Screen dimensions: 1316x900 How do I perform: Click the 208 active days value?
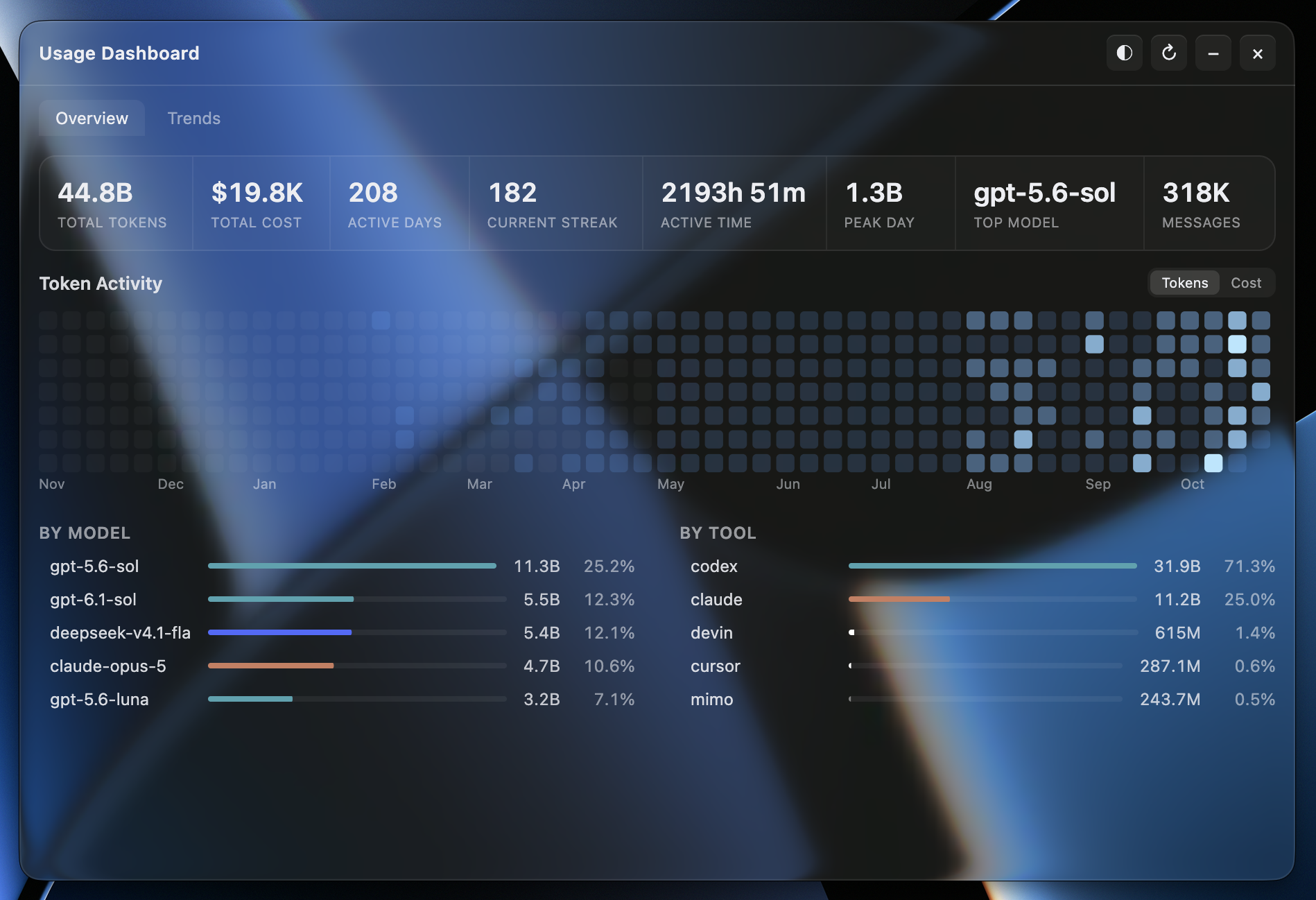(373, 193)
